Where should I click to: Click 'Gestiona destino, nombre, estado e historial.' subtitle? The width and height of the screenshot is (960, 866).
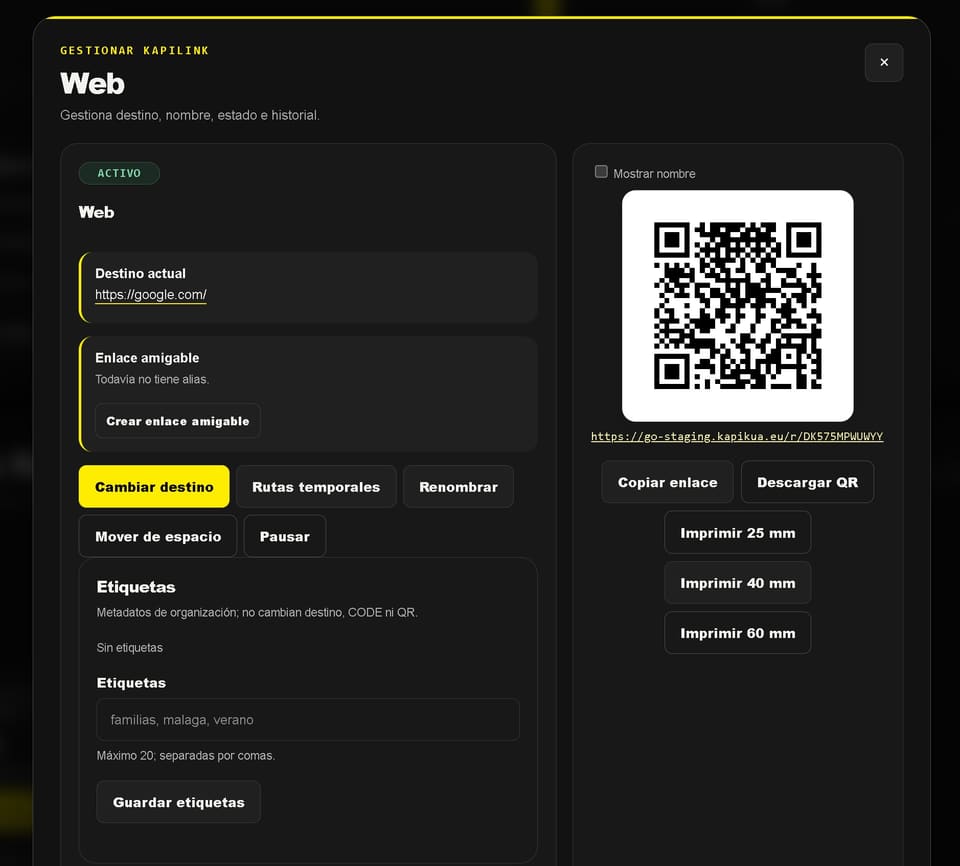(190, 115)
